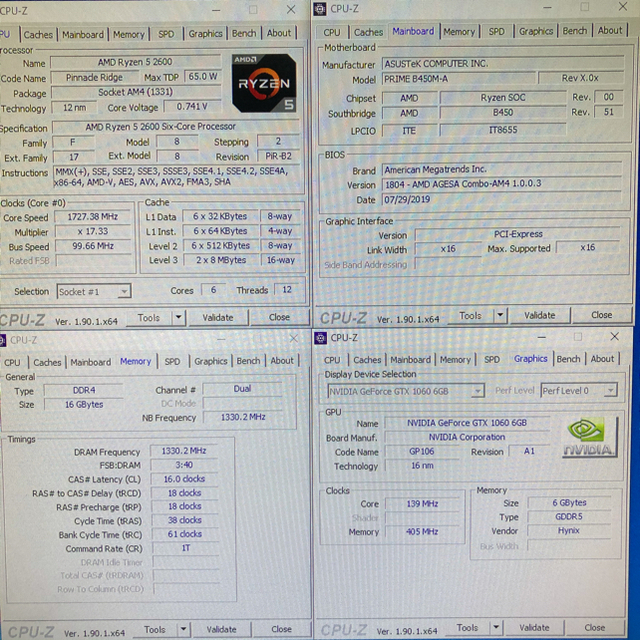The height and width of the screenshot is (640, 640).
Task: Click Validate button in the Memory window
Action: pyautogui.click(x=221, y=629)
